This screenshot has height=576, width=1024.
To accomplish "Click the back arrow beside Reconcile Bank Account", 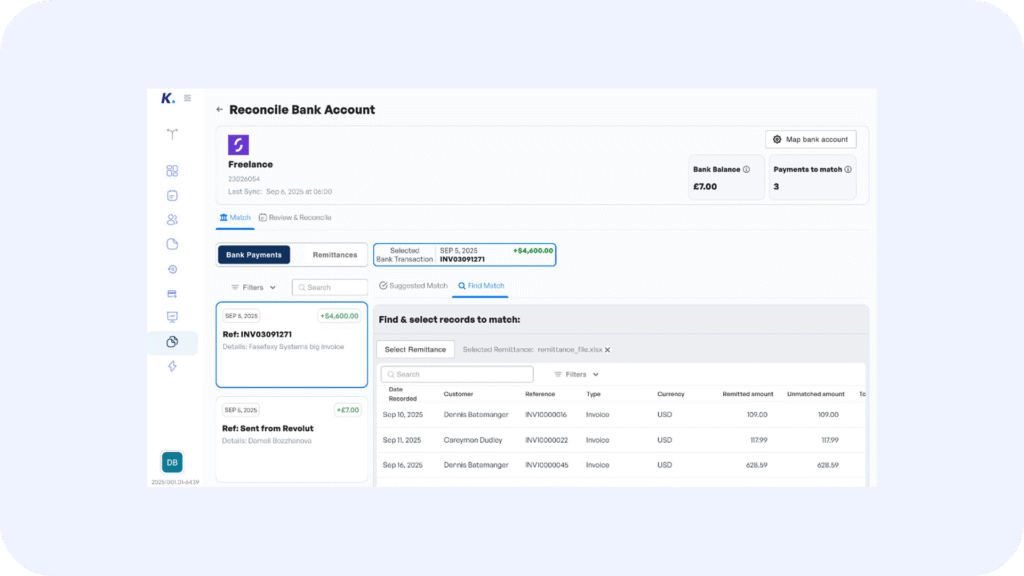I will pyautogui.click(x=220, y=110).
